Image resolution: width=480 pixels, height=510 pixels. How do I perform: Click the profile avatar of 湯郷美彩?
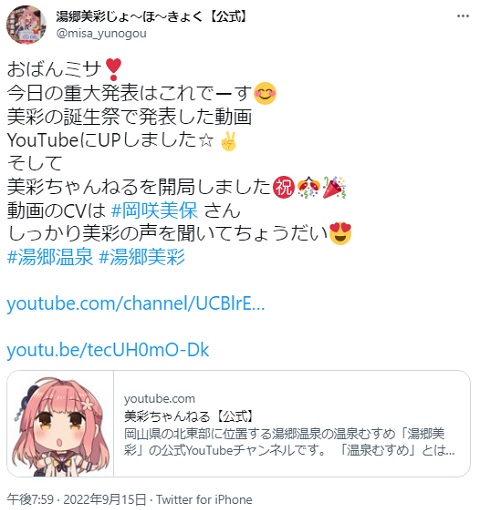click(26, 25)
